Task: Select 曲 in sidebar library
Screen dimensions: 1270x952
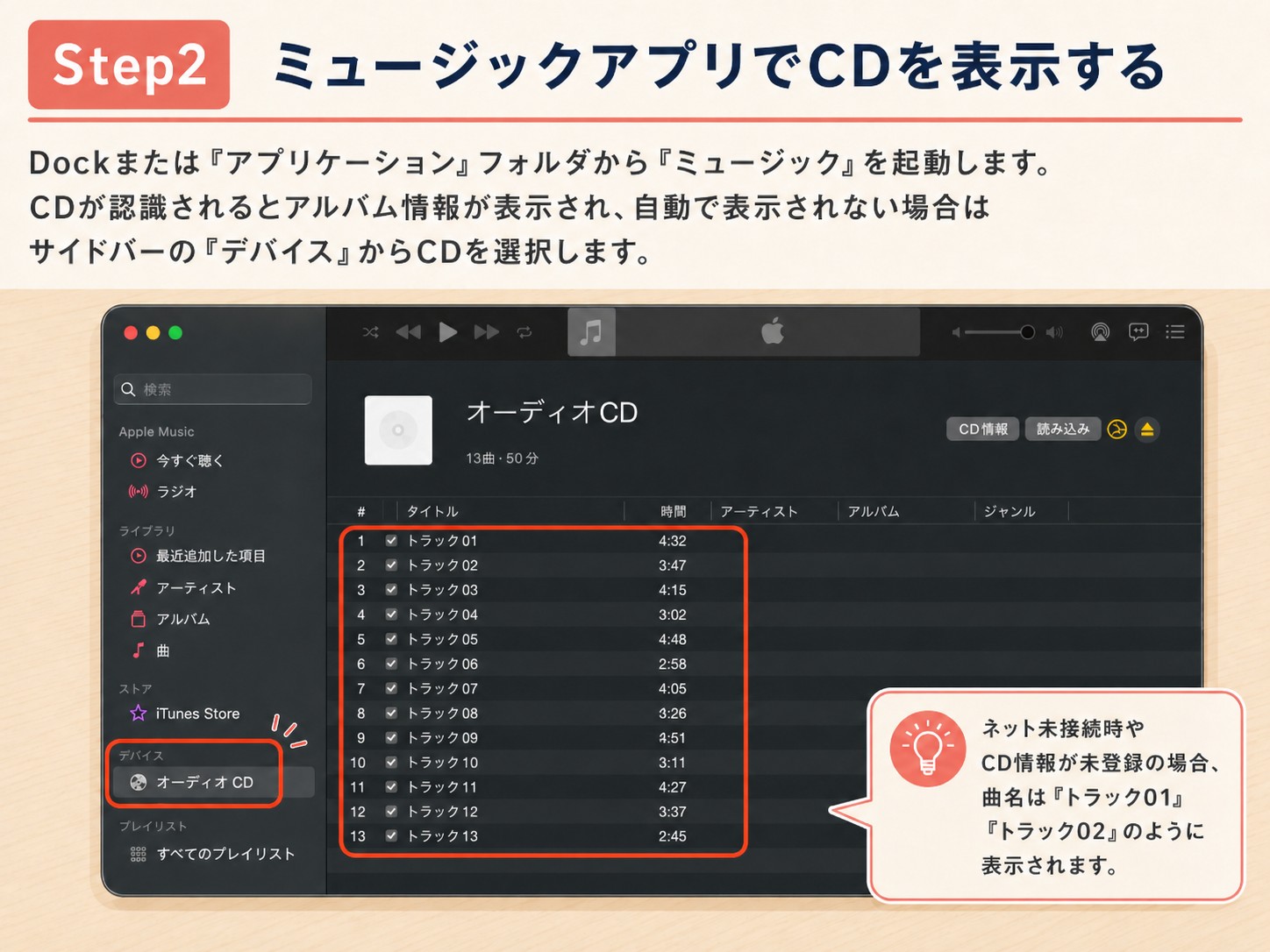Action: pos(162,650)
